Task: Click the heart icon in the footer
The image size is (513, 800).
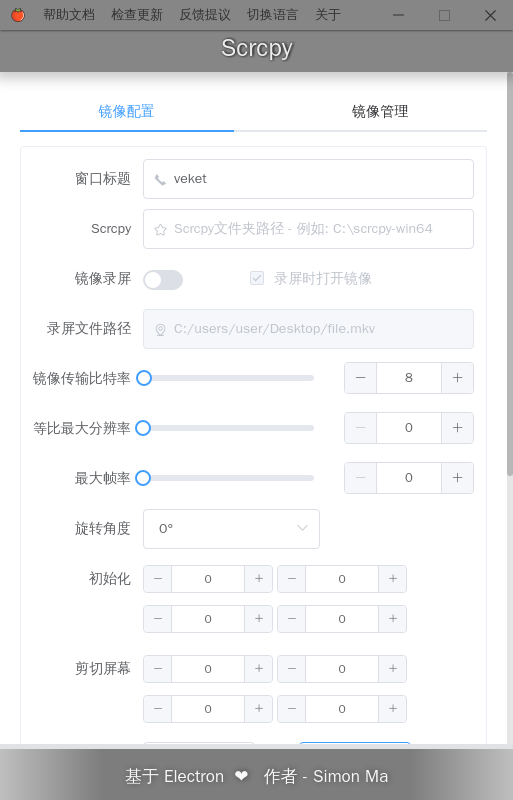Action: pos(241,776)
